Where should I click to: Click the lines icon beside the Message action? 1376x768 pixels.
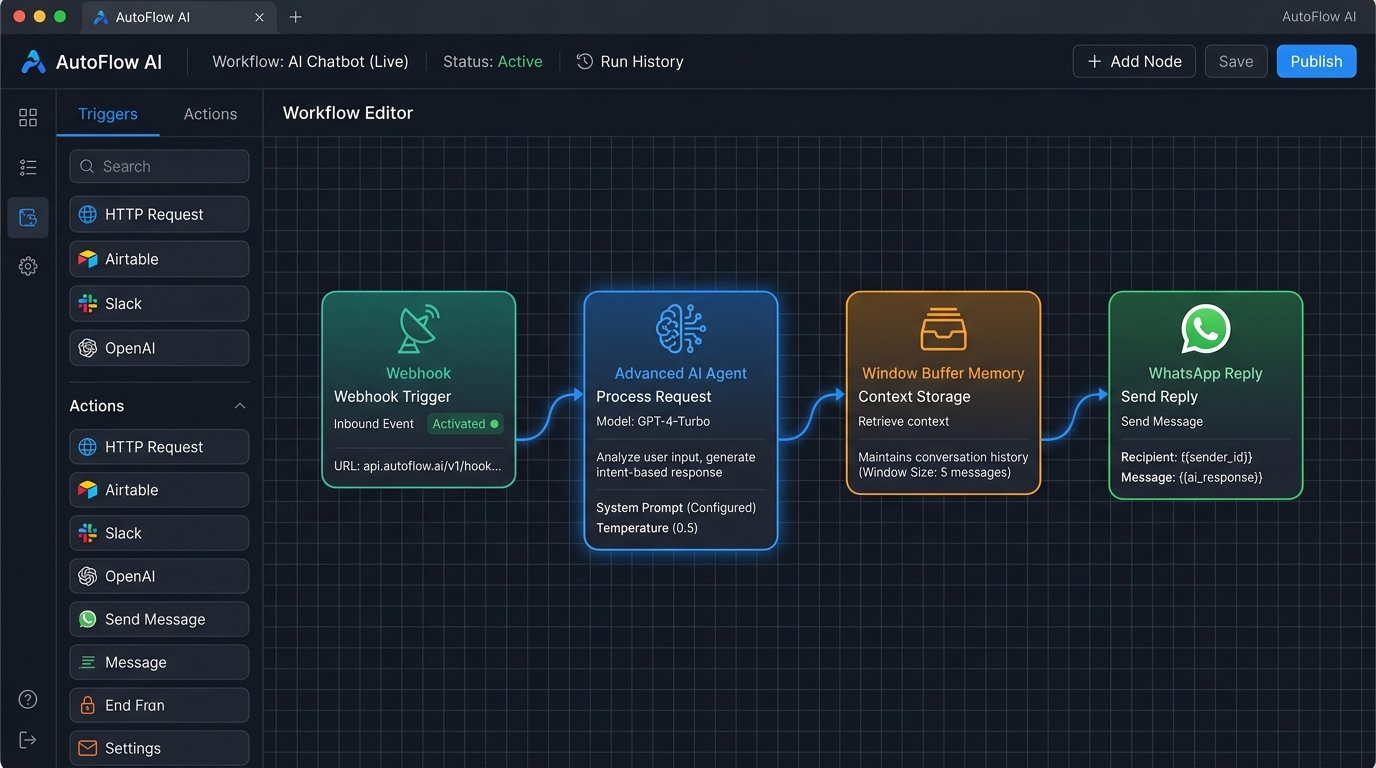88,662
